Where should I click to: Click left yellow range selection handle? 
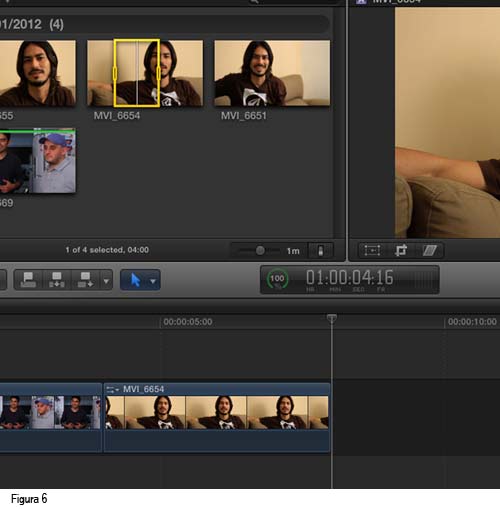(x=115, y=73)
